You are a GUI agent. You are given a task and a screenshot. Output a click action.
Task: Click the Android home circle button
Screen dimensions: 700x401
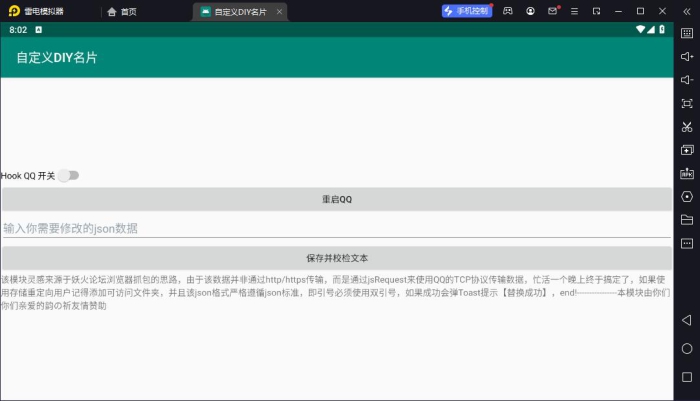coord(687,349)
